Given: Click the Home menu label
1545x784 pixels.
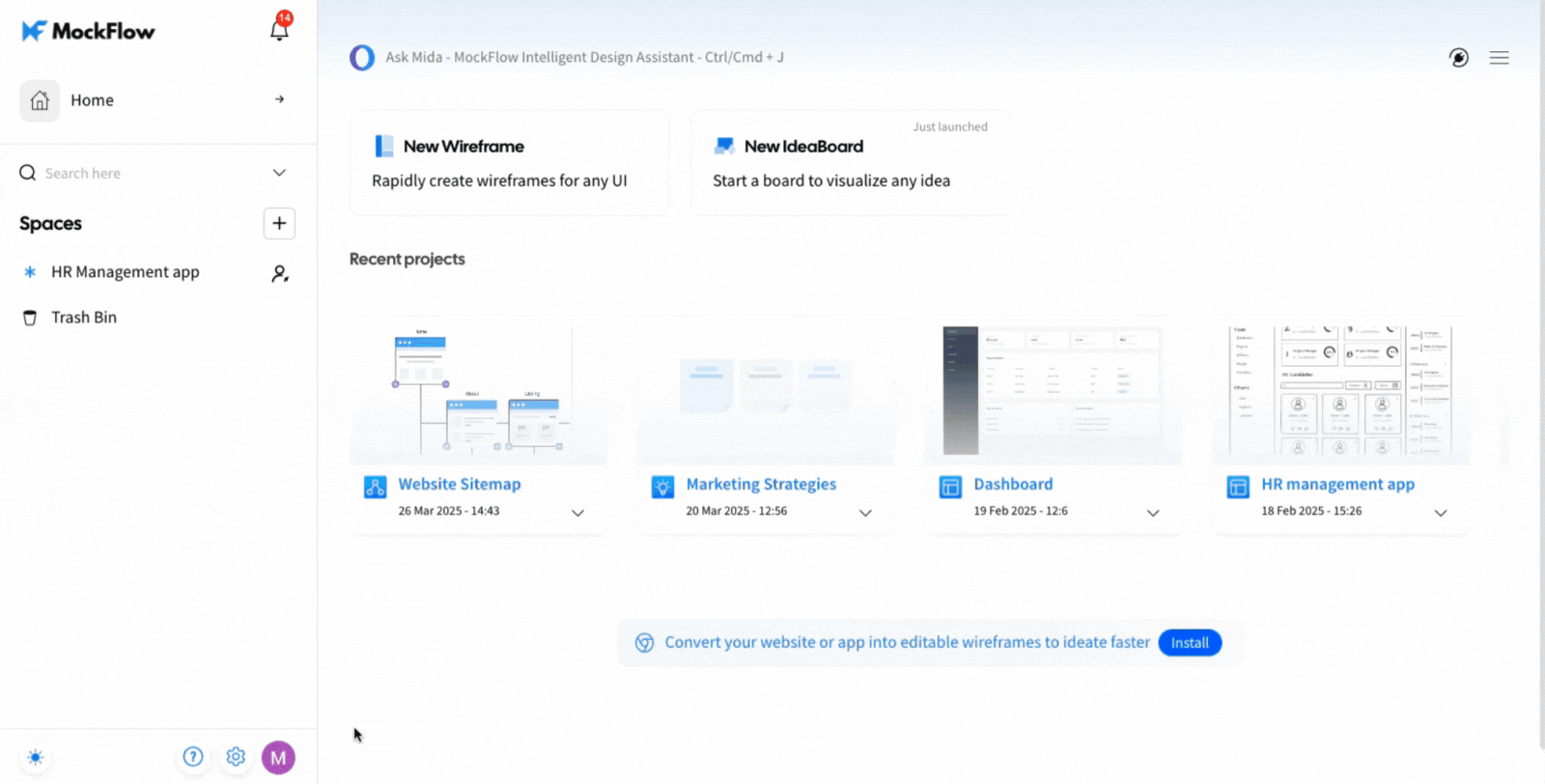Looking at the screenshot, I should pos(92,100).
